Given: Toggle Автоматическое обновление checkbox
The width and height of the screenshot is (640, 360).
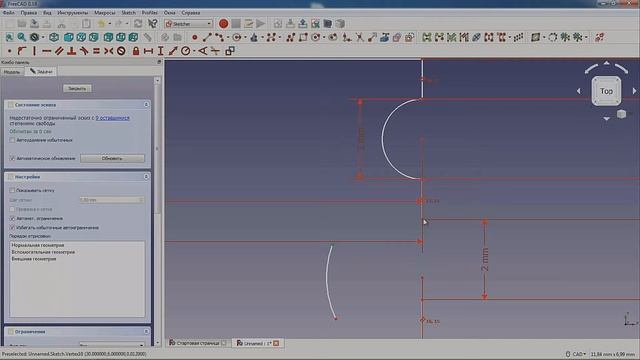Looking at the screenshot, I should pos(12,158).
